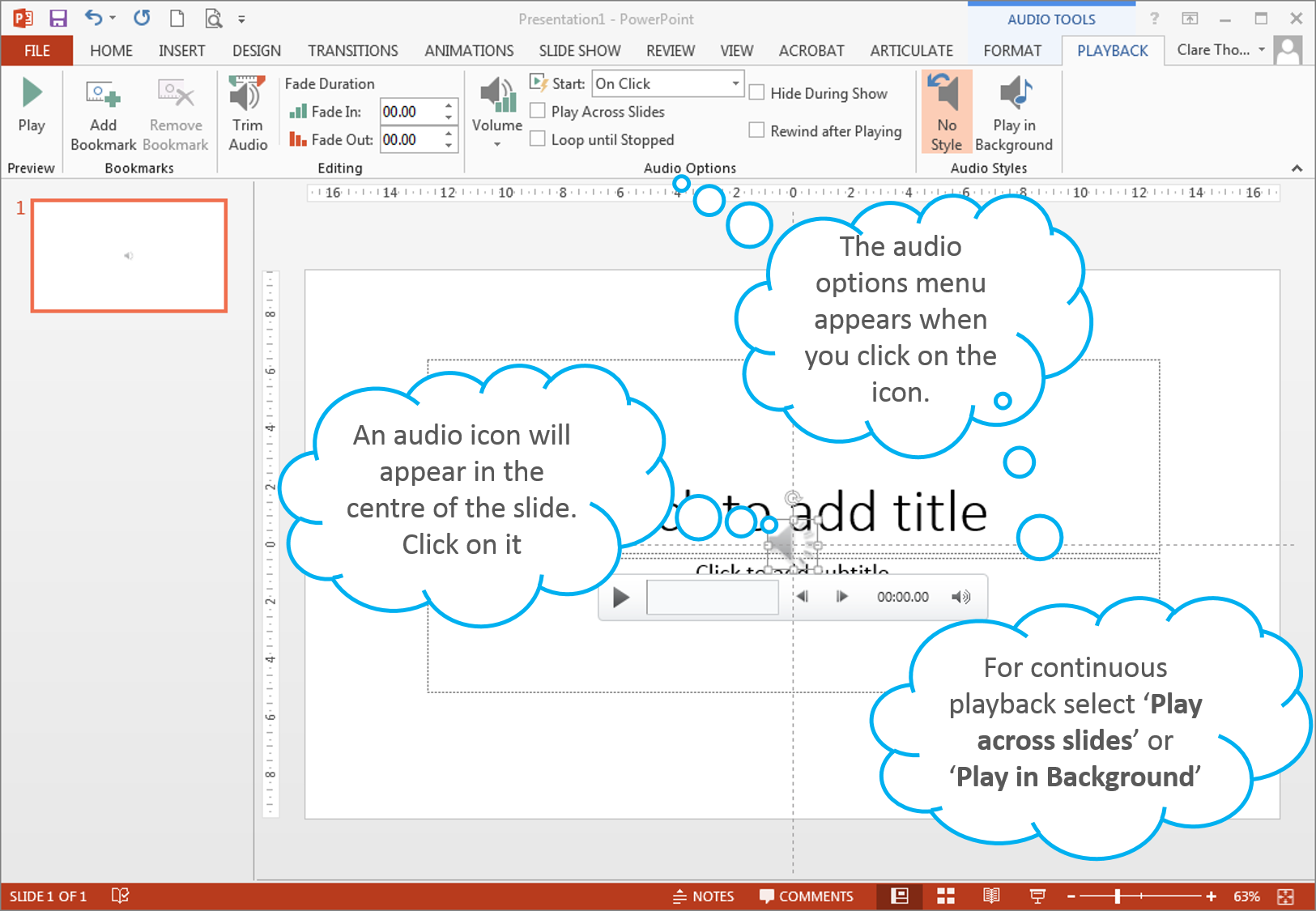Zoom in with plus button
The width and height of the screenshot is (1316, 911).
pos(1211,896)
